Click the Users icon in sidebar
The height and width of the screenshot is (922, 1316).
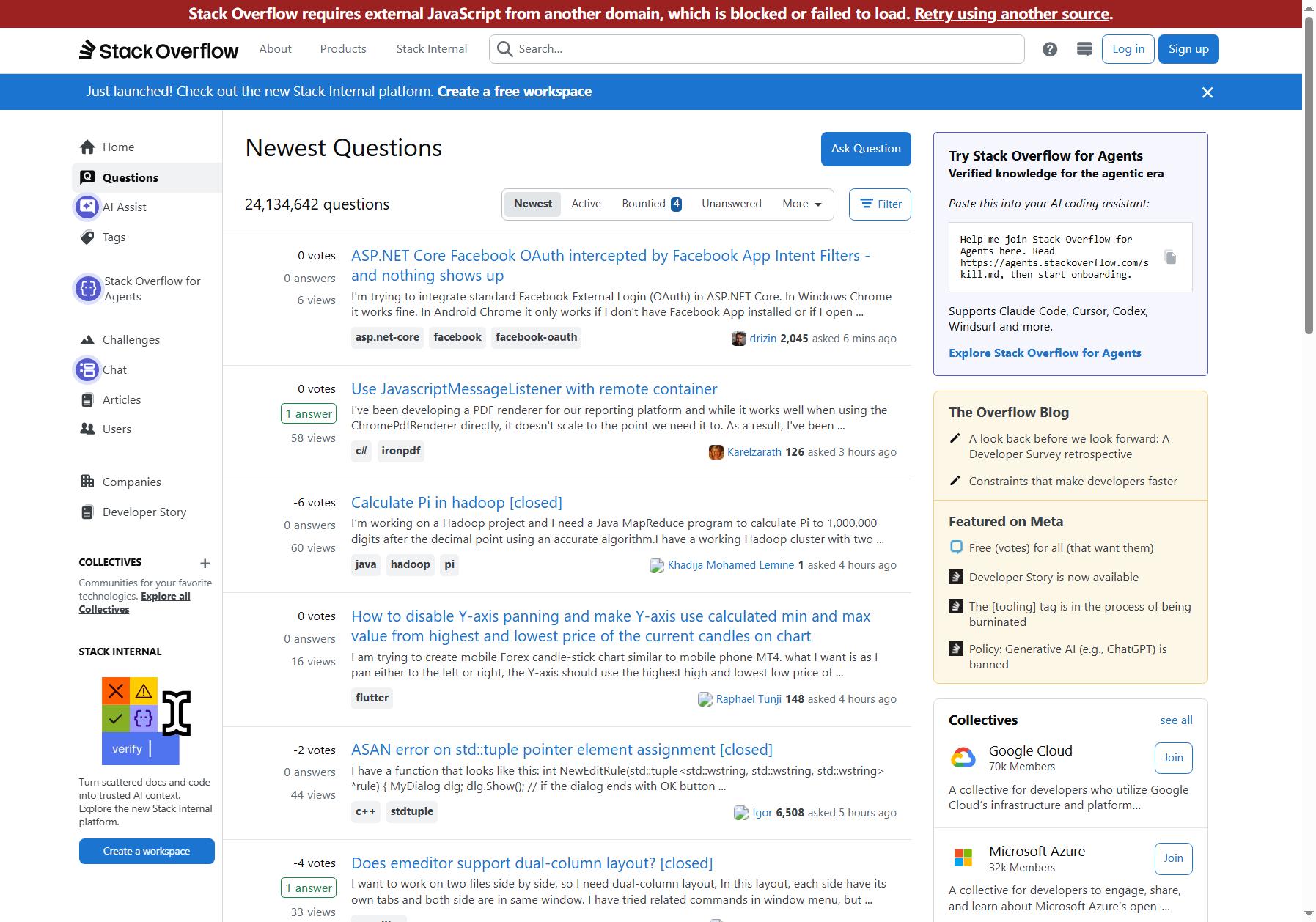pos(87,429)
